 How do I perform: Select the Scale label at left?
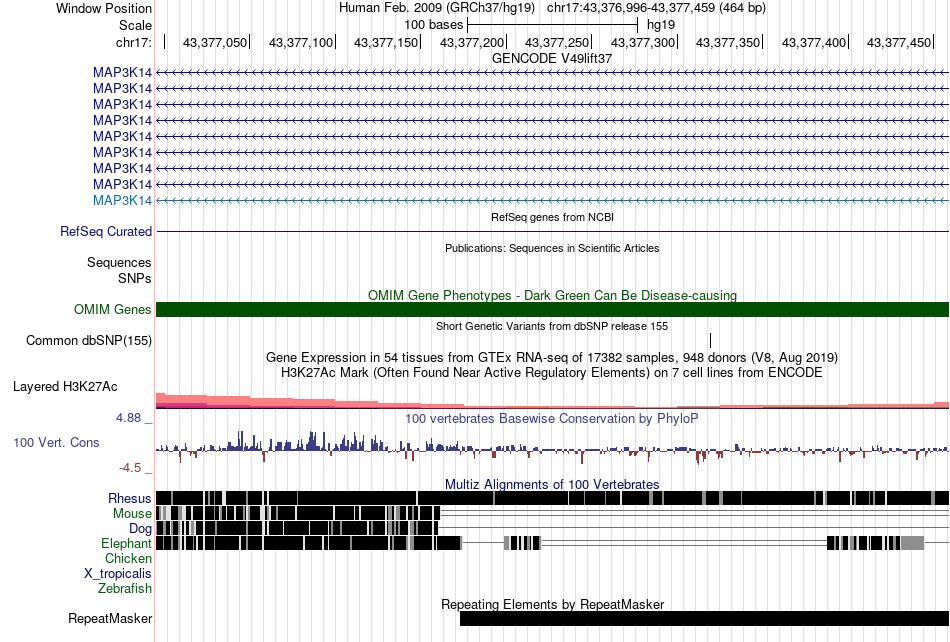click(x=136, y=25)
